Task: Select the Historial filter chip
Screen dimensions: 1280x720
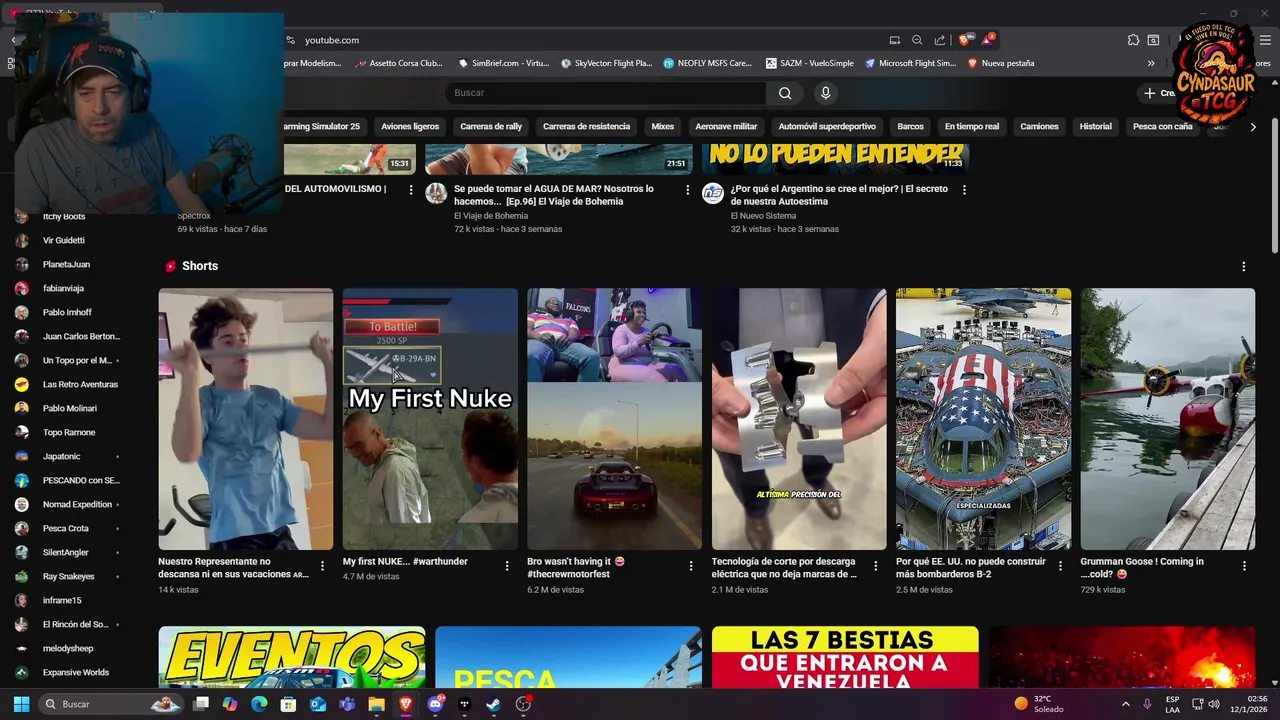Action: click(x=1095, y=127)
